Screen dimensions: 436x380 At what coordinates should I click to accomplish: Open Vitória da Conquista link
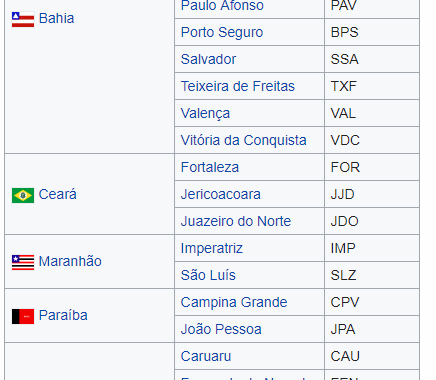pyautogui.click(x=243, y=140)
